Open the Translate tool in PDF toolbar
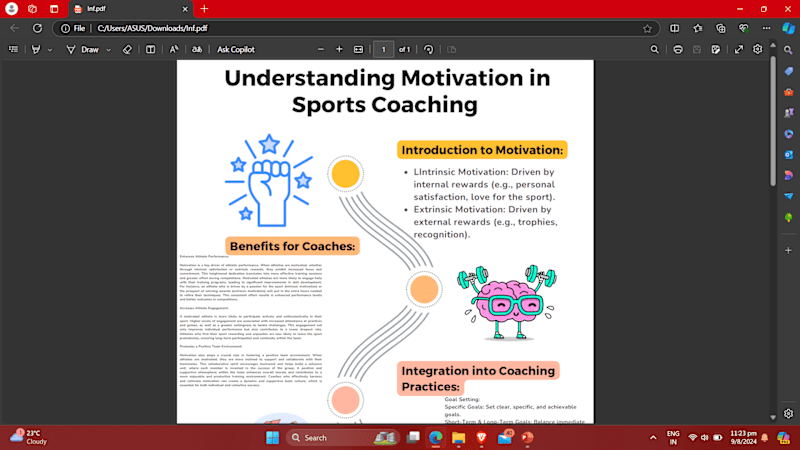Screen dimensions: 800x450 196,49
